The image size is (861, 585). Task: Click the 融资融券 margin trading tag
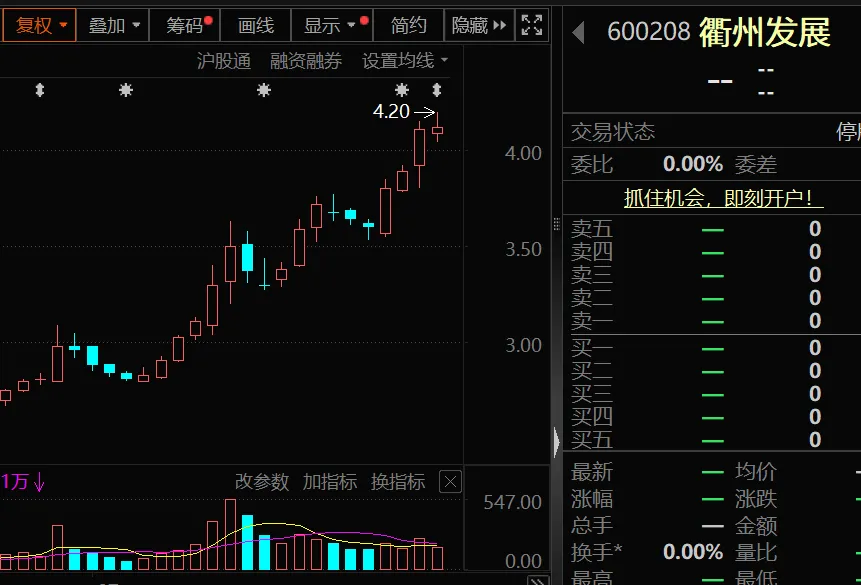(306, 61)
